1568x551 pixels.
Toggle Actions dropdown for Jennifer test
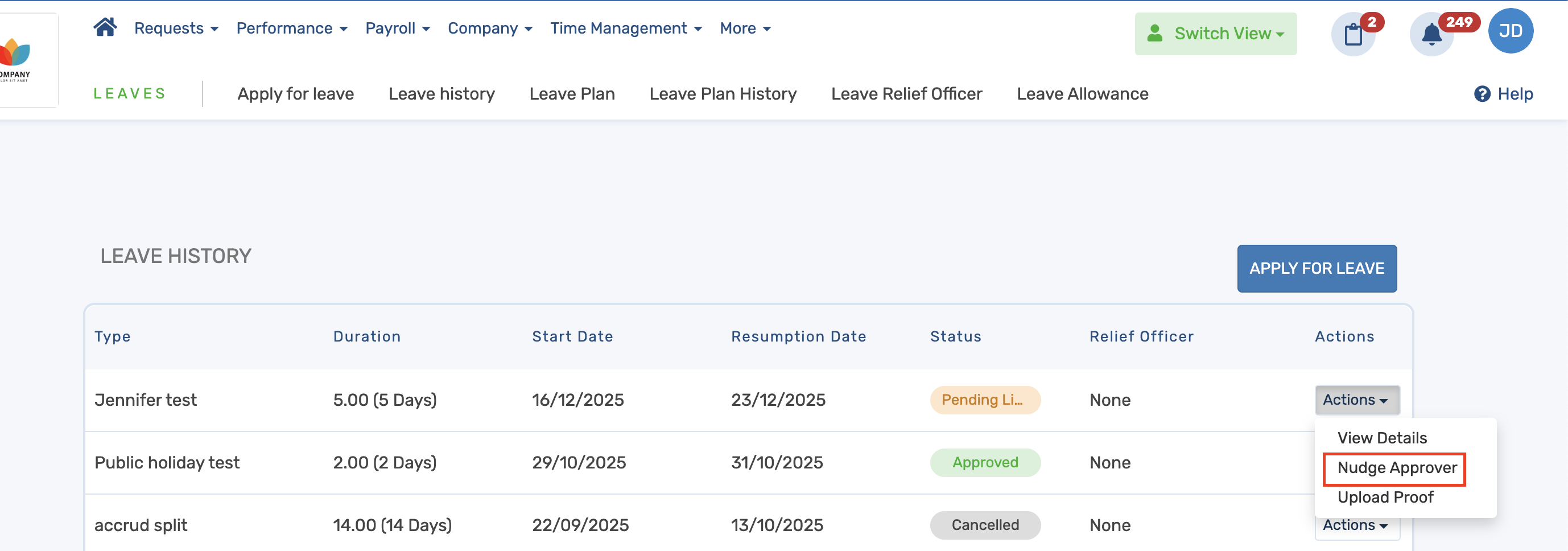[1357, 400]
